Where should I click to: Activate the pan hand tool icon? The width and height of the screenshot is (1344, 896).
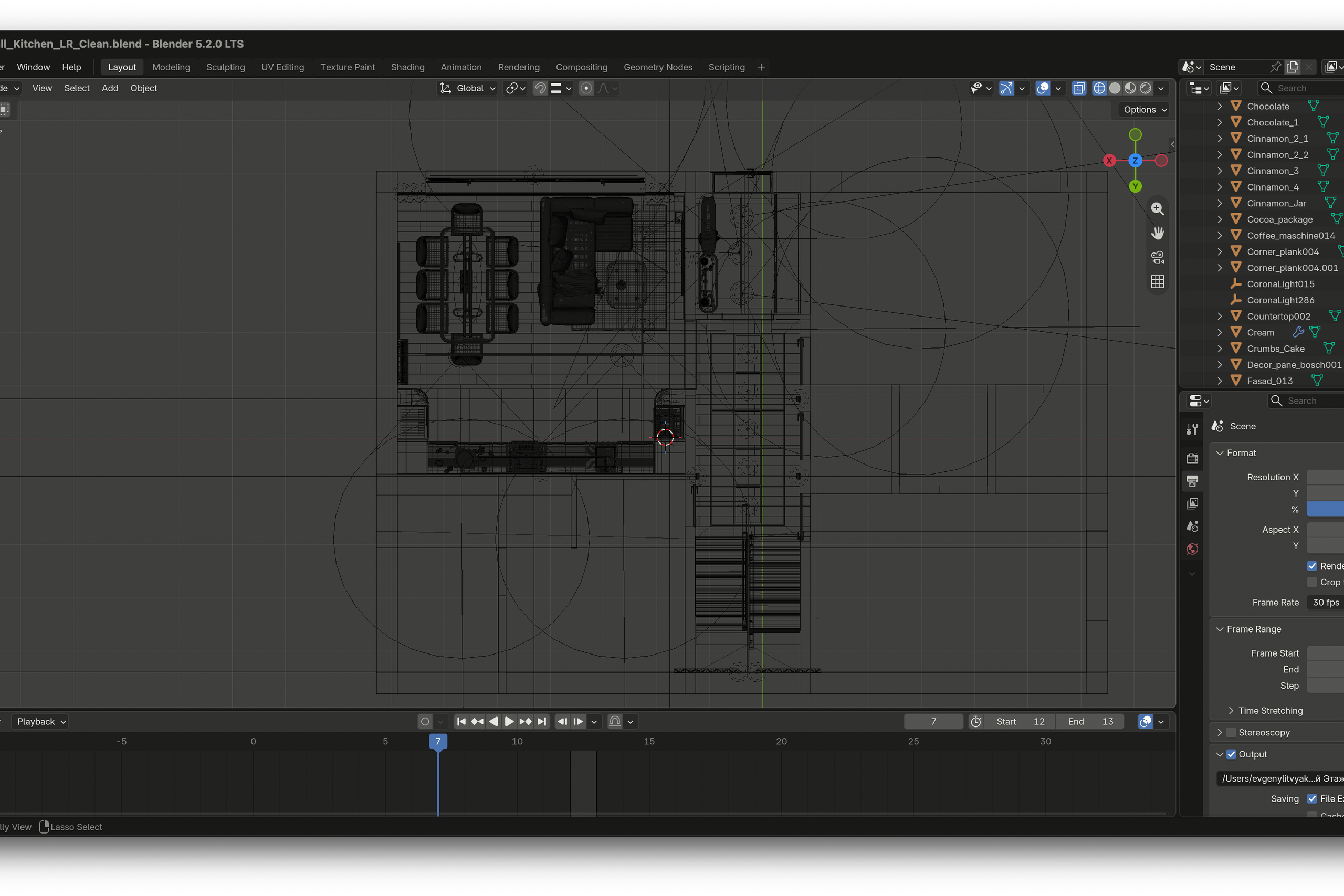tap(1157, 233)
